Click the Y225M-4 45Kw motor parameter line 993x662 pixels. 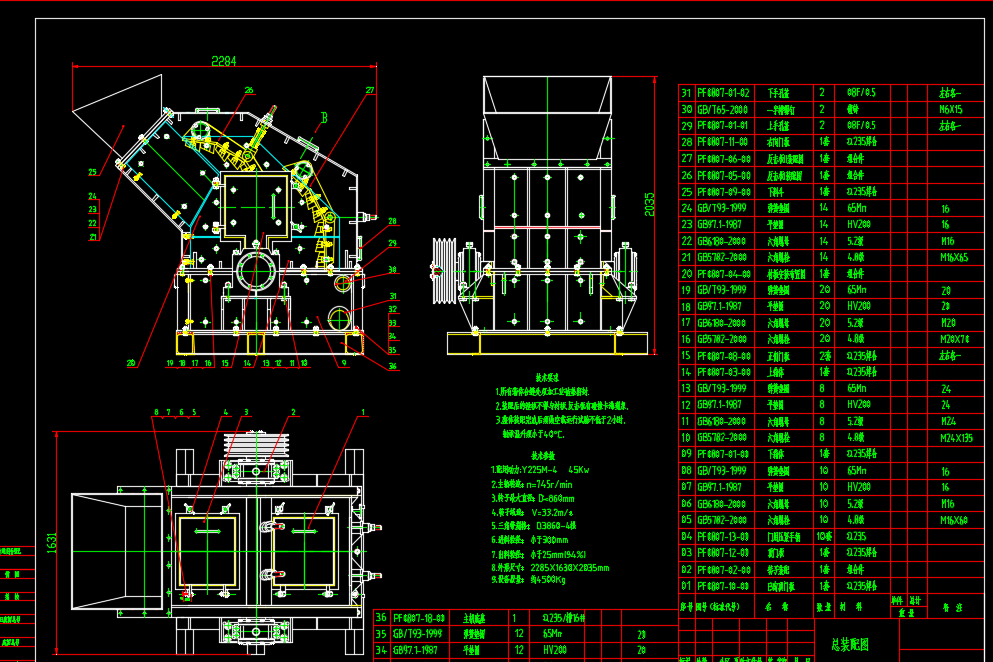tap(542, 468)
